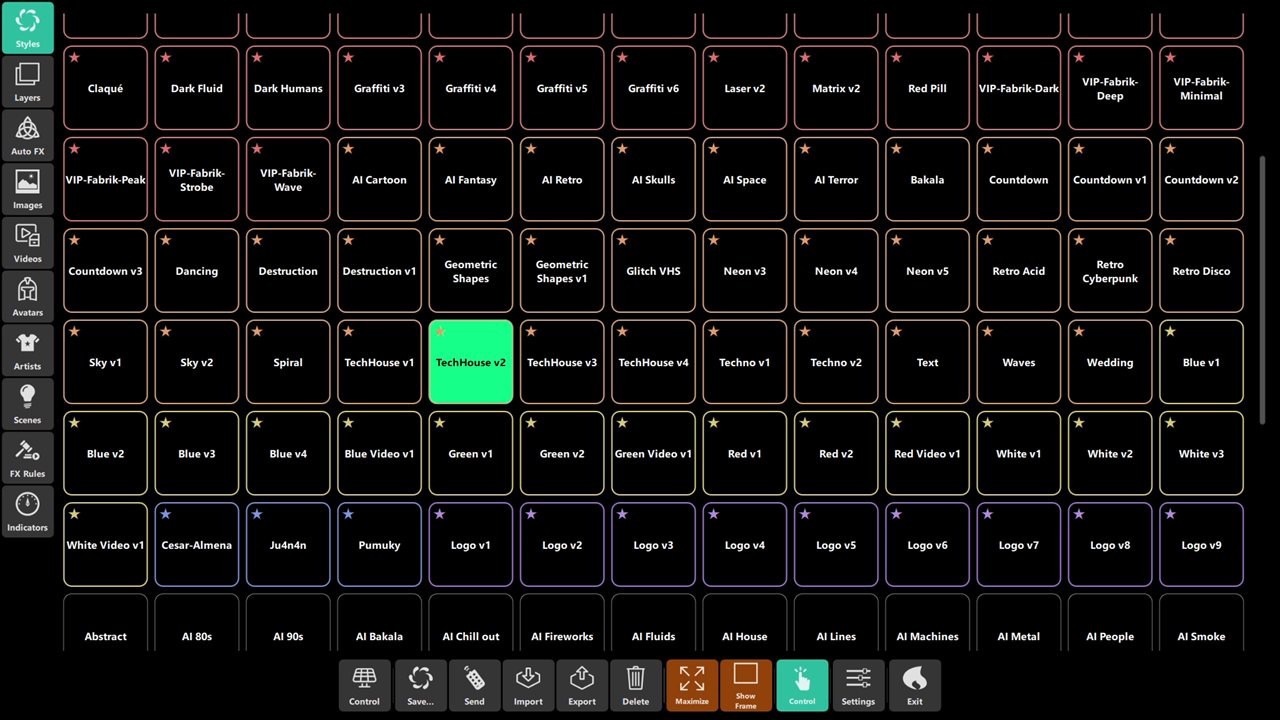Image resolution: width=1280 pixels, height=720 pixels.
Task: Pick the Pumuky style tile
Action: [x=379, y=545]
